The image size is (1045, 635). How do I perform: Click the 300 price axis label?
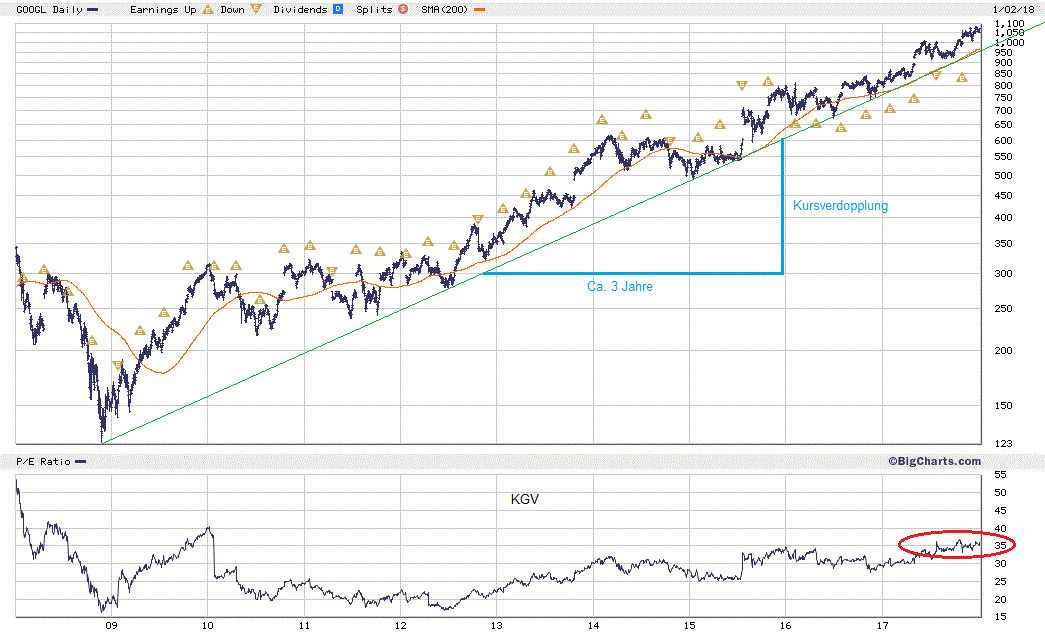click(x=1003, y=274)
